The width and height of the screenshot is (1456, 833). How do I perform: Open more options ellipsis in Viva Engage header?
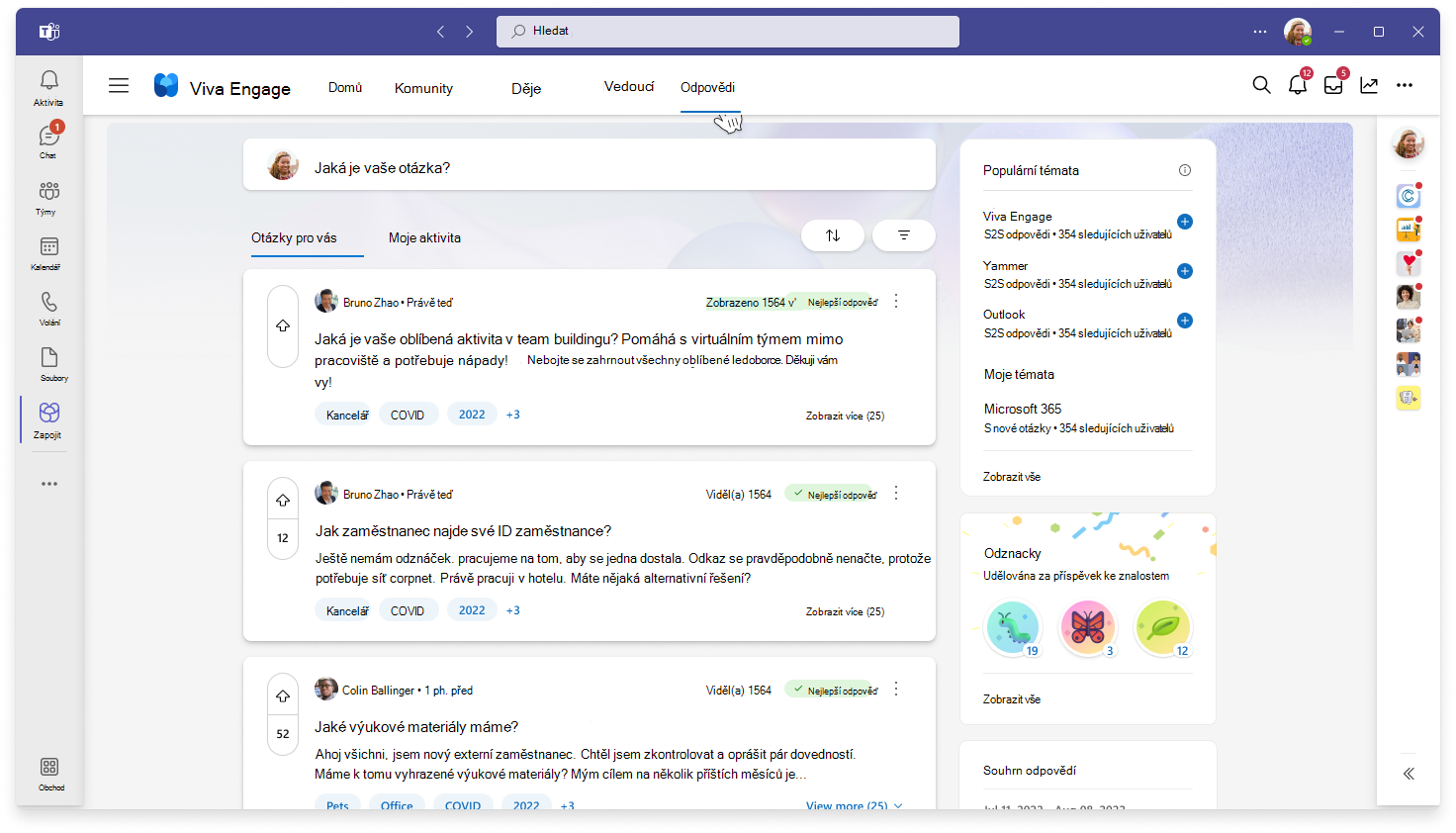point(1405,85)
